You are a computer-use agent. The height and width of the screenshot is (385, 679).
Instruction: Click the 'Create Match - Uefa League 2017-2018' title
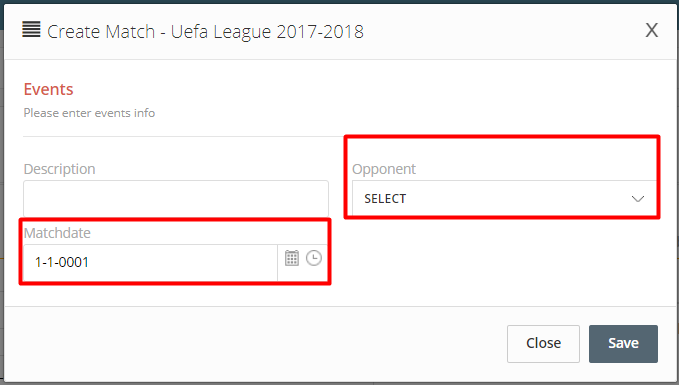tap(205, 32)
